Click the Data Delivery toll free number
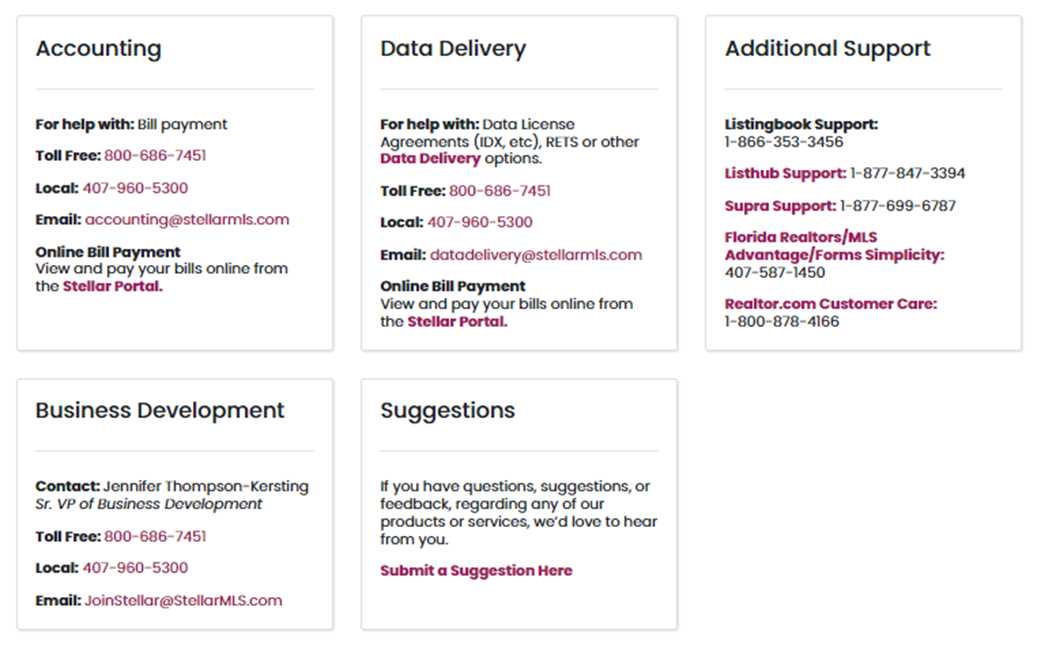This screenshot has width=1041, height=645. click(x=500, y=191)
